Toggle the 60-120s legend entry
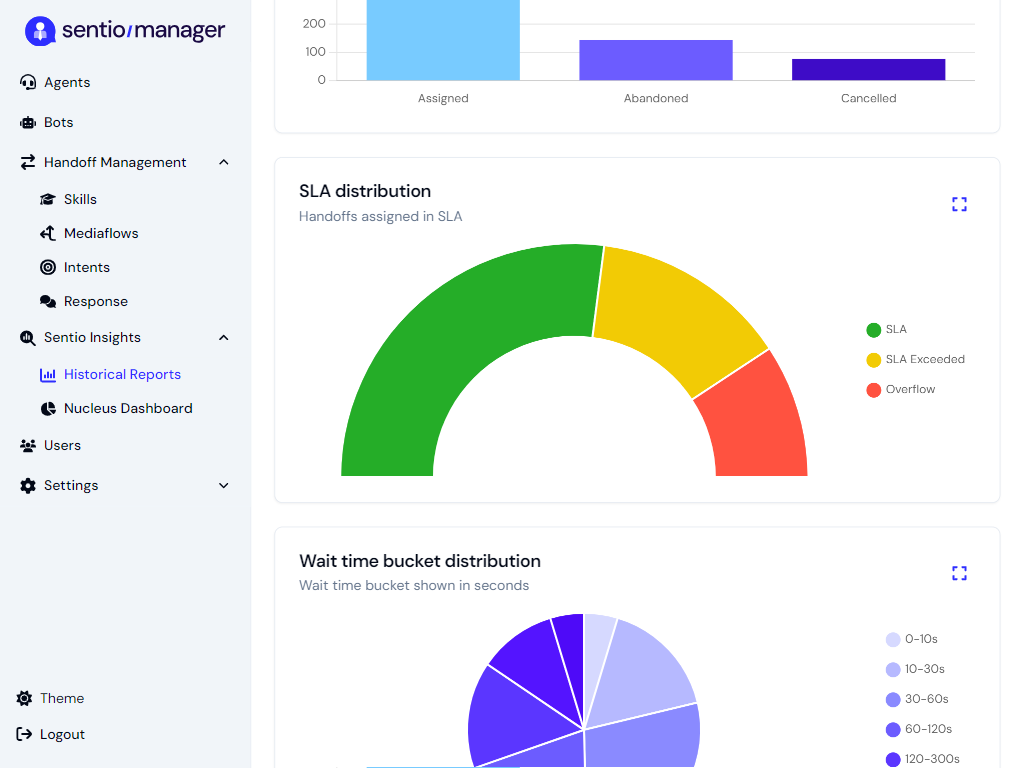Viewport: 1024px width, 768px height. click(919, 729)
